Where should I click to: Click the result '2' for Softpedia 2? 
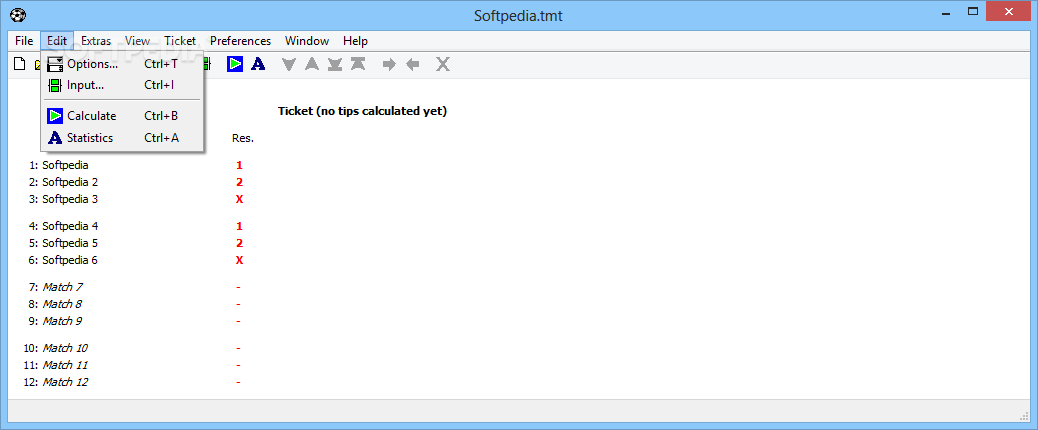[x=239, y=182]
